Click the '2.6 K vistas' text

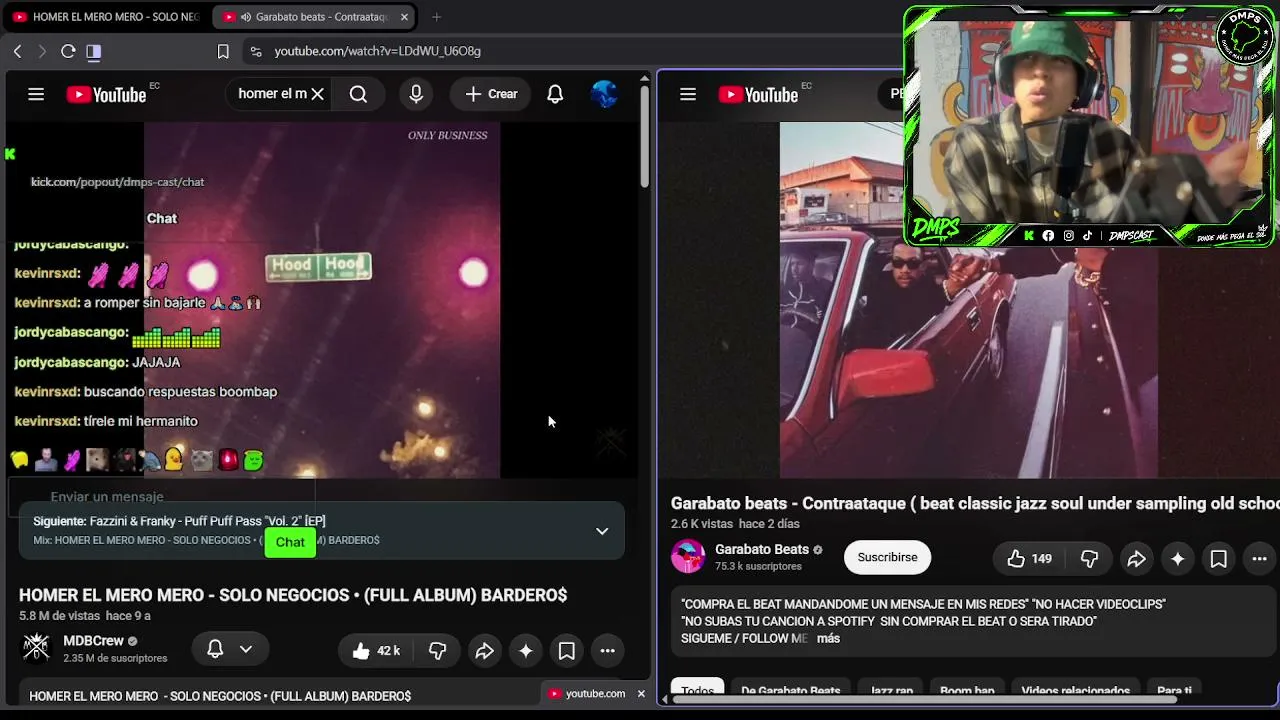(702, 524)
